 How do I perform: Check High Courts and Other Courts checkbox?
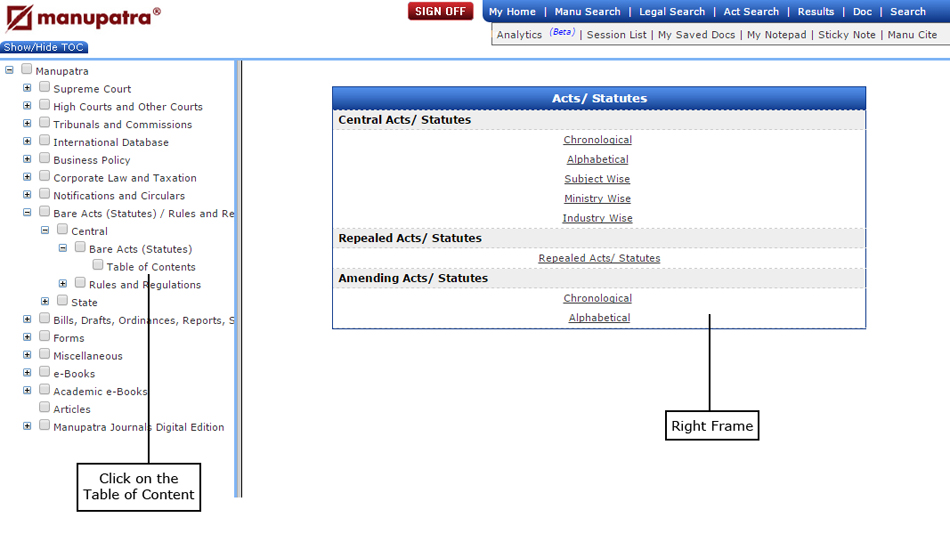pos(44,105)
